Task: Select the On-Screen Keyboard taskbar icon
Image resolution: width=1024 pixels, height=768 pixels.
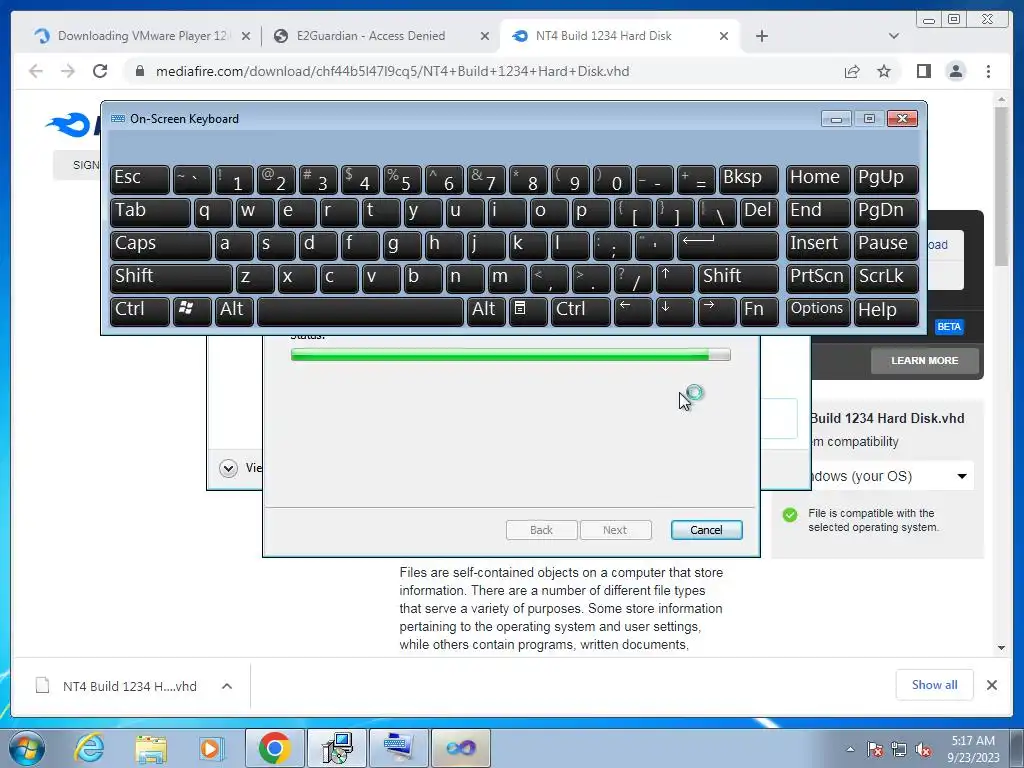Action: pyautogui.click(x=398, y=748)
